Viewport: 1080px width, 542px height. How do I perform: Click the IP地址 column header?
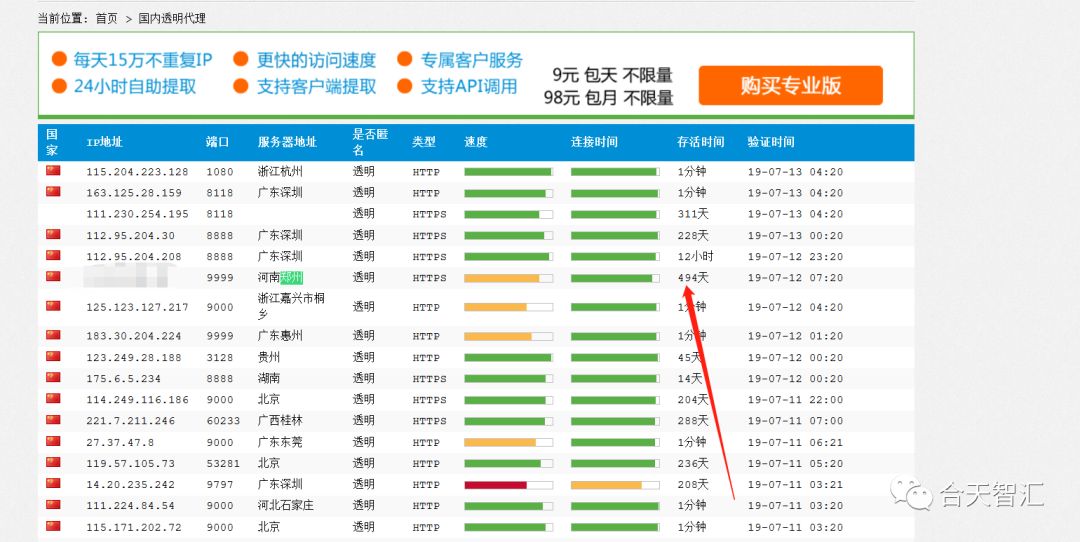[x=105, y=142]
